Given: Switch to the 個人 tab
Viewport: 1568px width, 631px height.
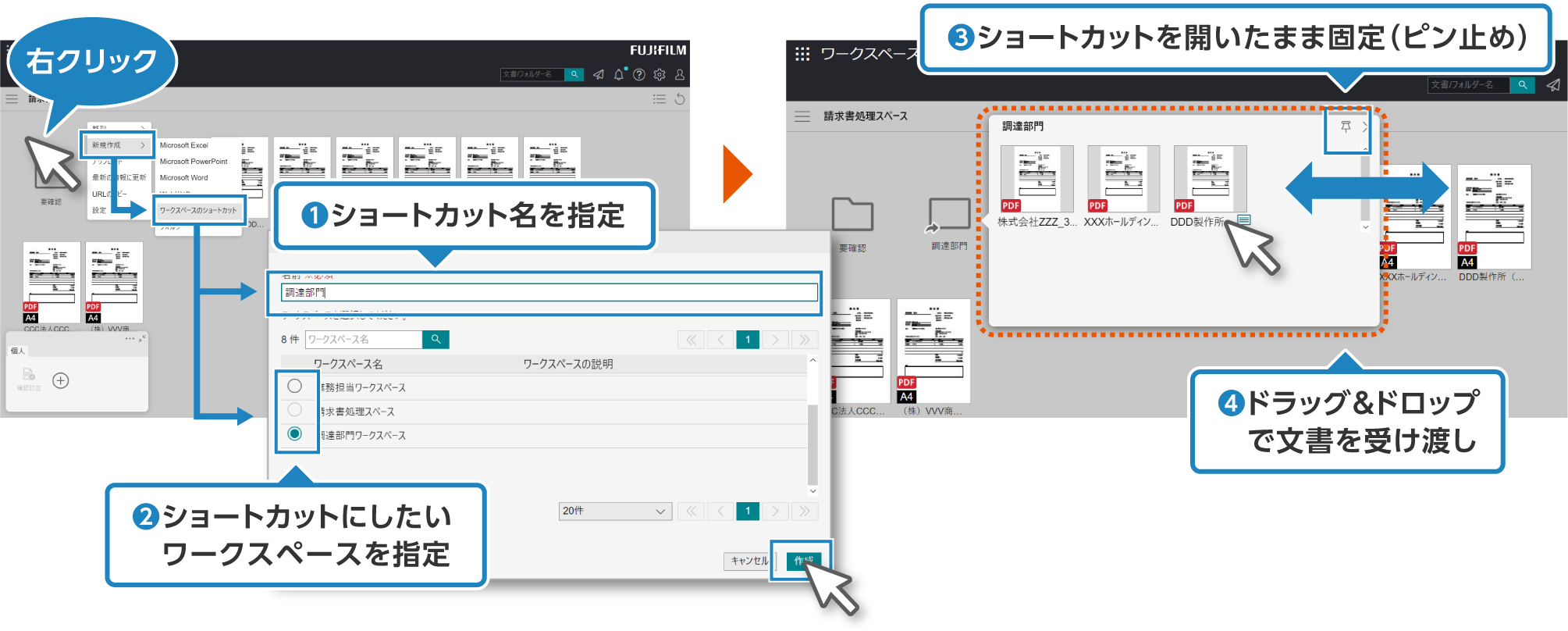Looking at the screenshot, I should [17, 351].
